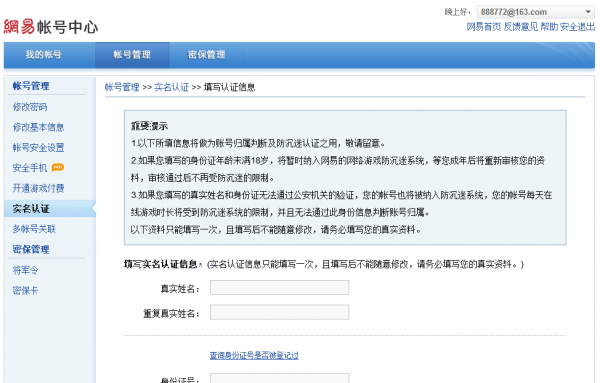Open 开通游戏付费 in the sidebar
The height and width of the screenshot is (383, 600).
click(x=38, y=188)
